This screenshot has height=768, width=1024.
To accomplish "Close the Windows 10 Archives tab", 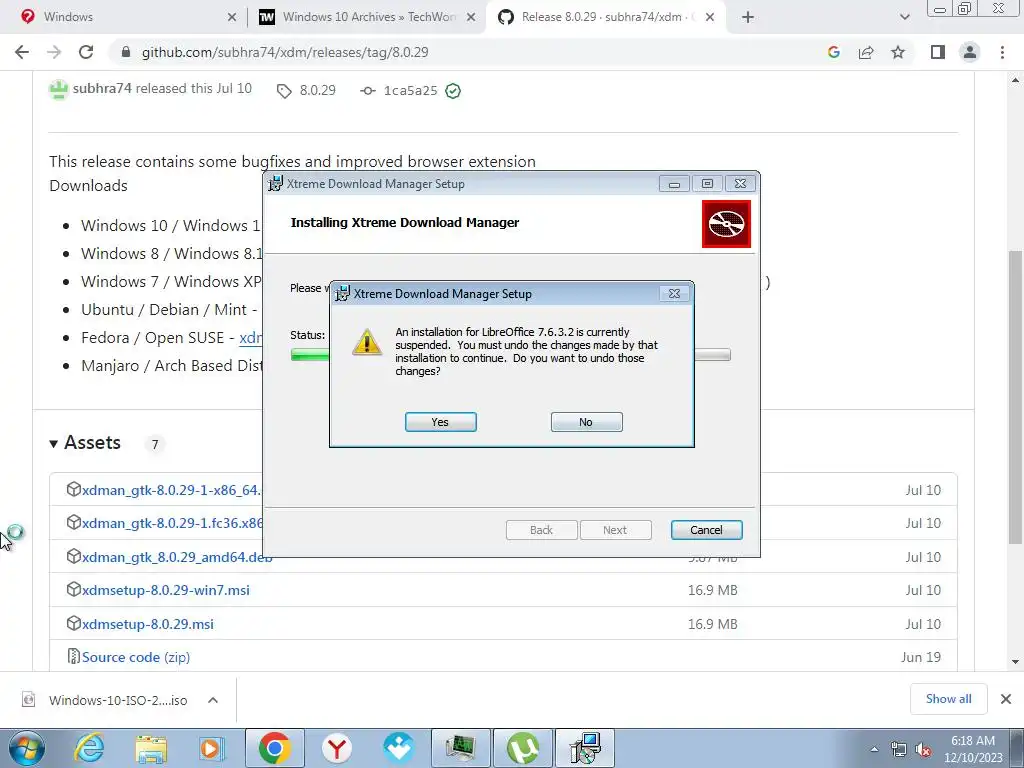I will [x=471, y=18].
